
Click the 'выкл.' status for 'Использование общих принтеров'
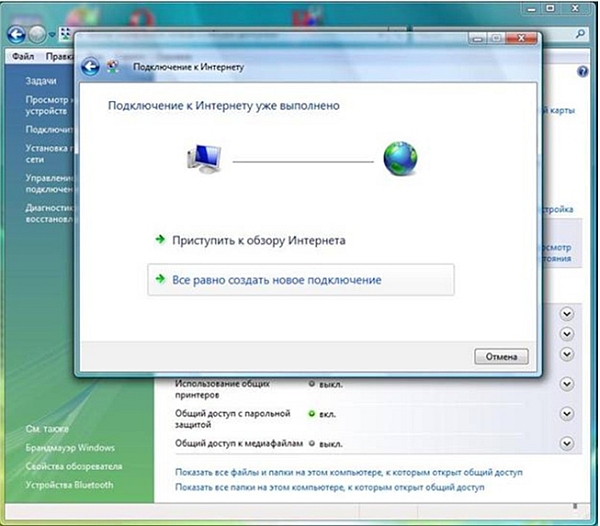(x=325, y=383)
